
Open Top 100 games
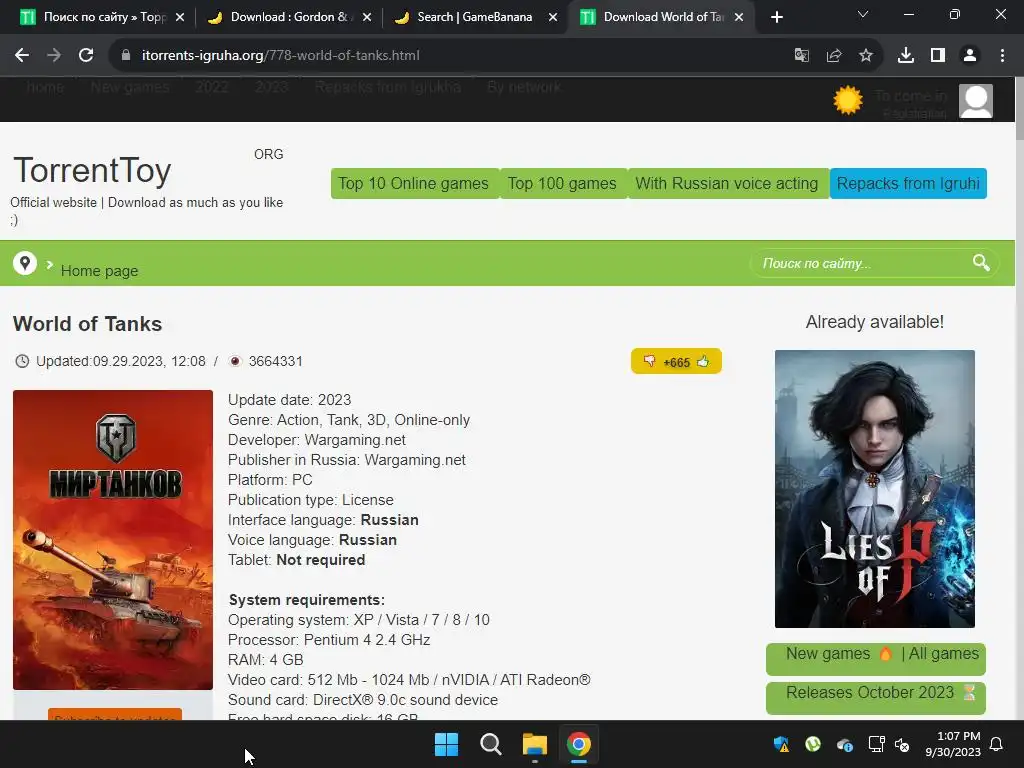coord(562,184)
